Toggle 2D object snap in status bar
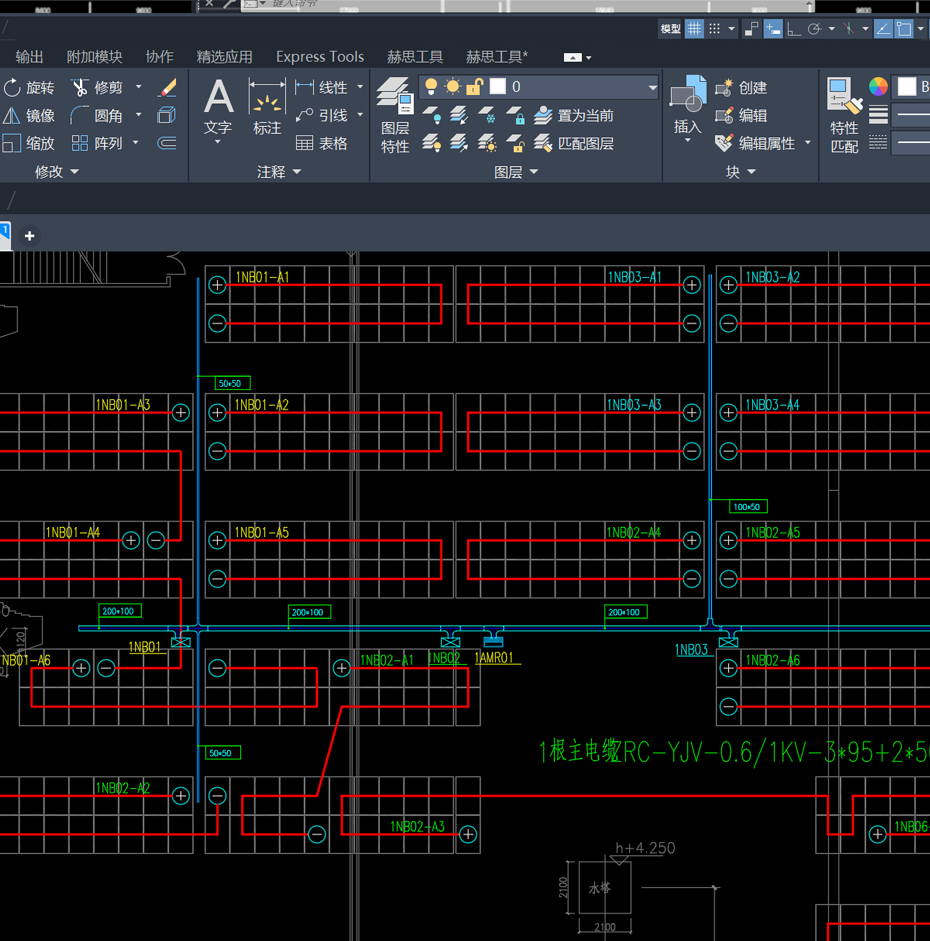Viewport: 930px width, 941px height. (904, 29)
